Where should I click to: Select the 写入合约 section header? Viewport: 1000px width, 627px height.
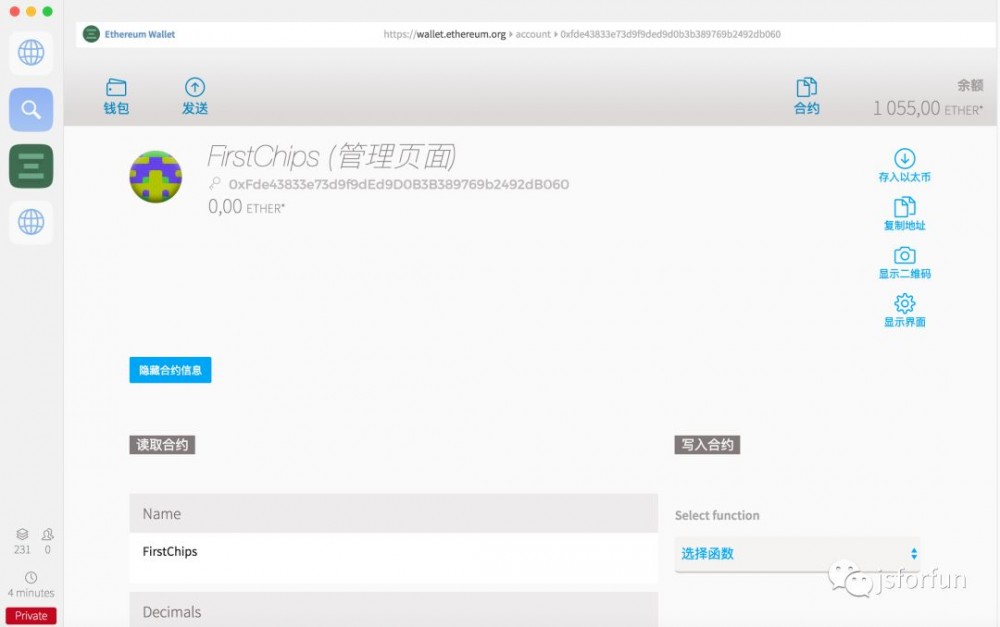(708, 445)
